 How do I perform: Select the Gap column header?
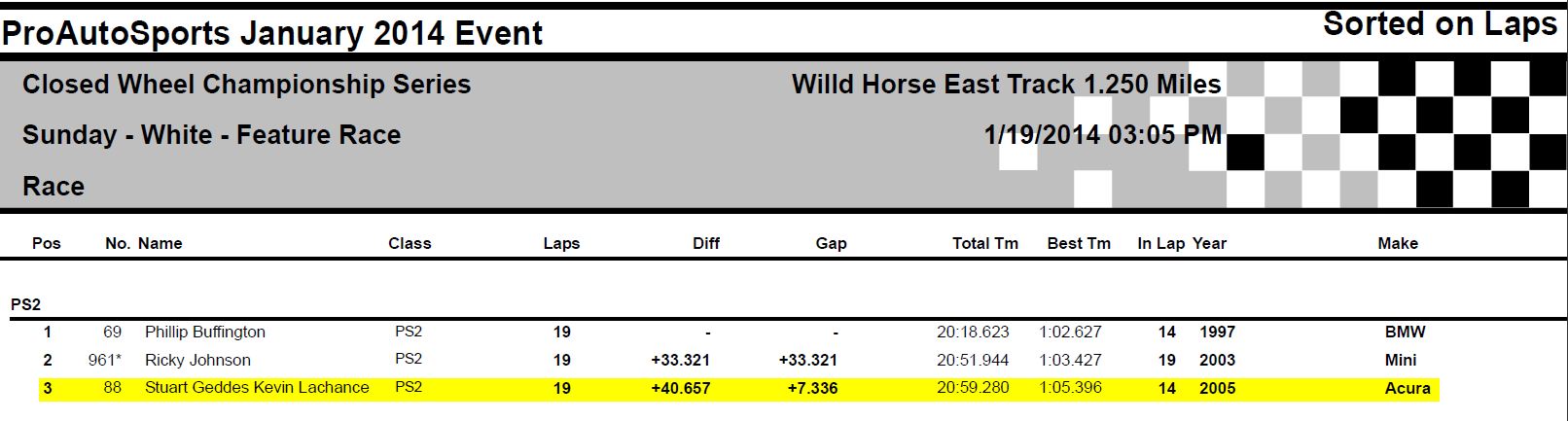[x=831, y=243]
